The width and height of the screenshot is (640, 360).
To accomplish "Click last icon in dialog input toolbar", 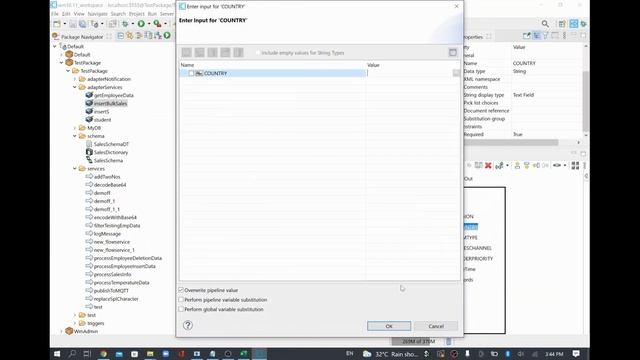I will click(x=238, y=53).
